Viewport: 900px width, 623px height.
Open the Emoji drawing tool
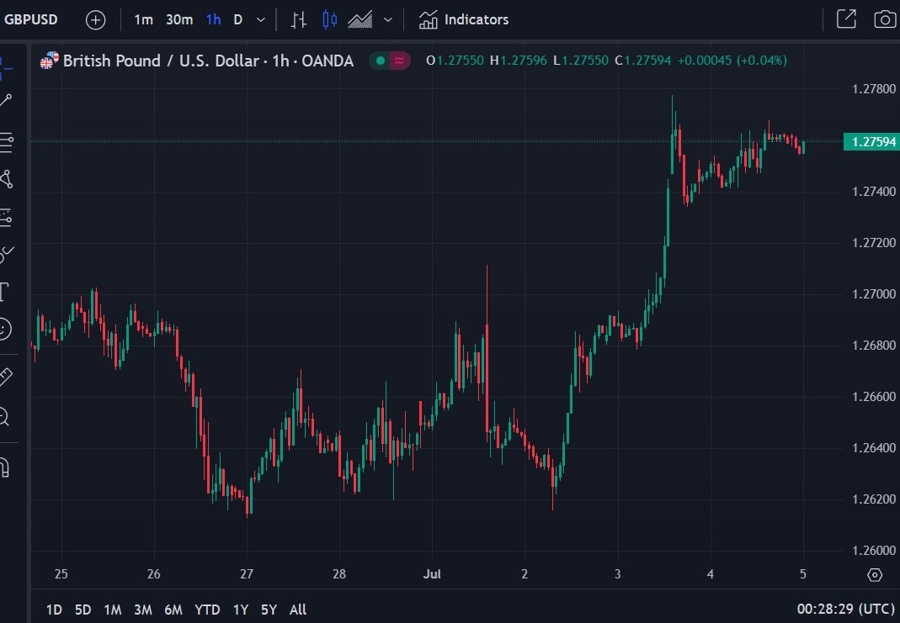tap(8, 330)
